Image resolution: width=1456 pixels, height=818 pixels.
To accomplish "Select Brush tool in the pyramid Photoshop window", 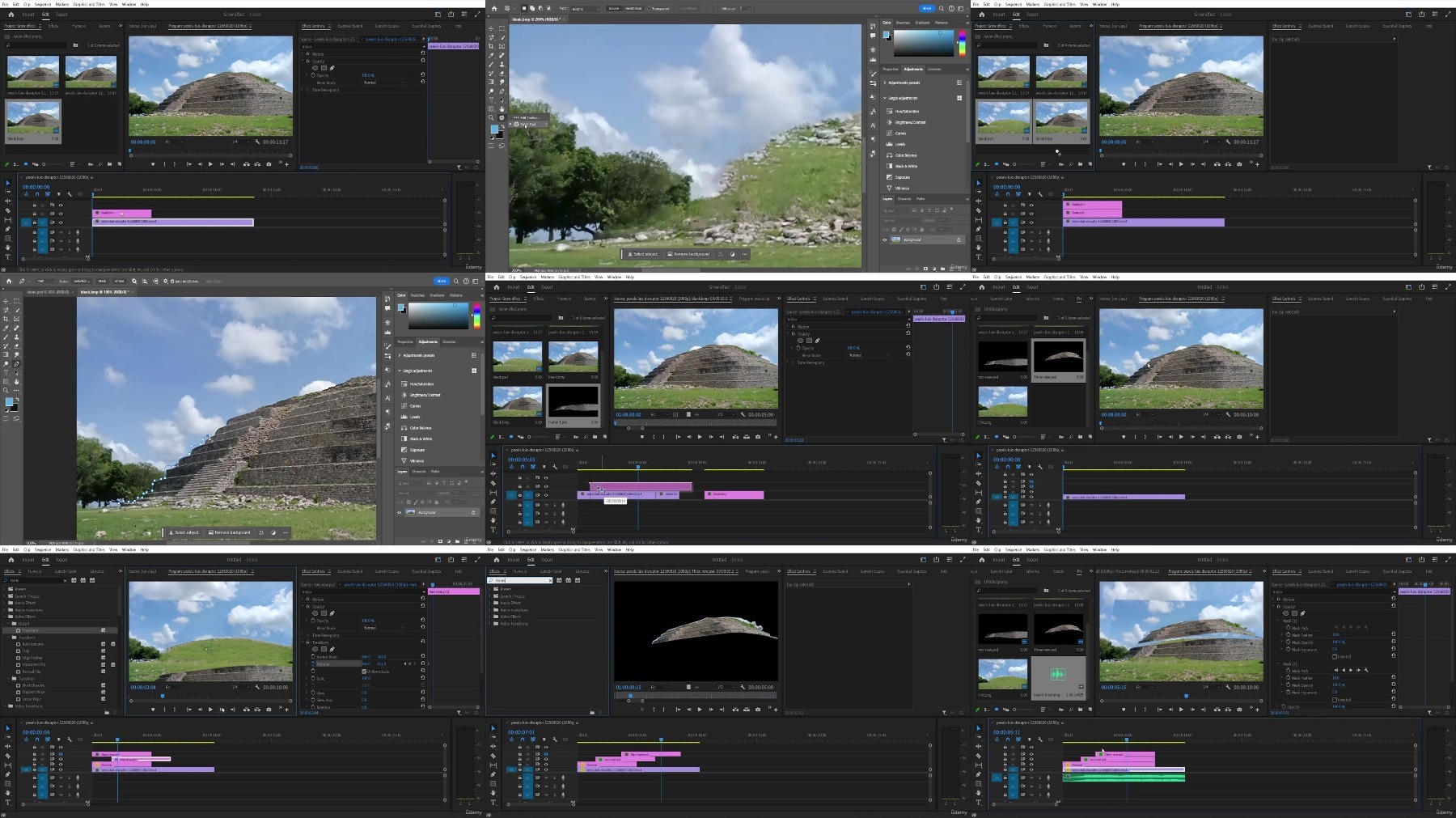I will [6, 337].
